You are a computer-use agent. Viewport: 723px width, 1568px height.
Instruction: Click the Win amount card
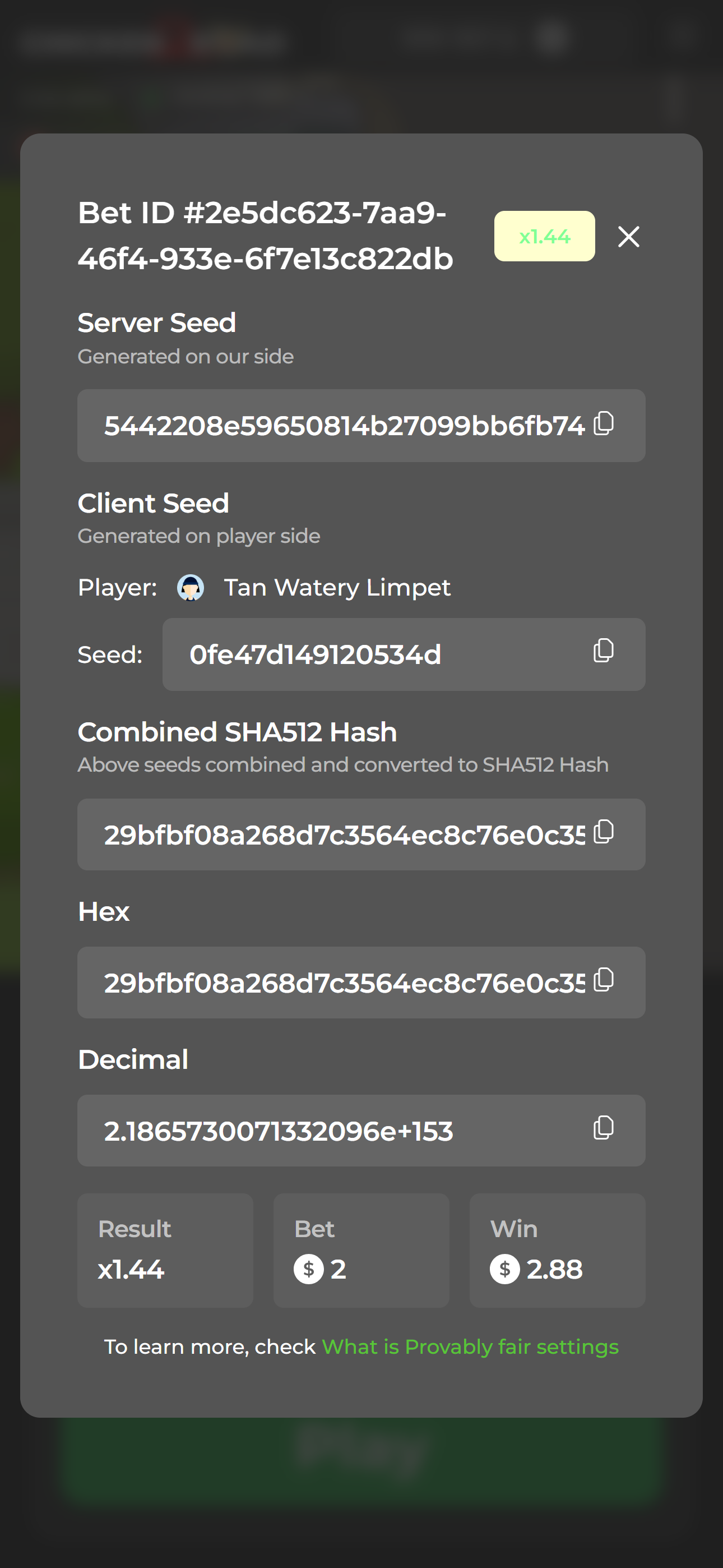point(557,1250)
